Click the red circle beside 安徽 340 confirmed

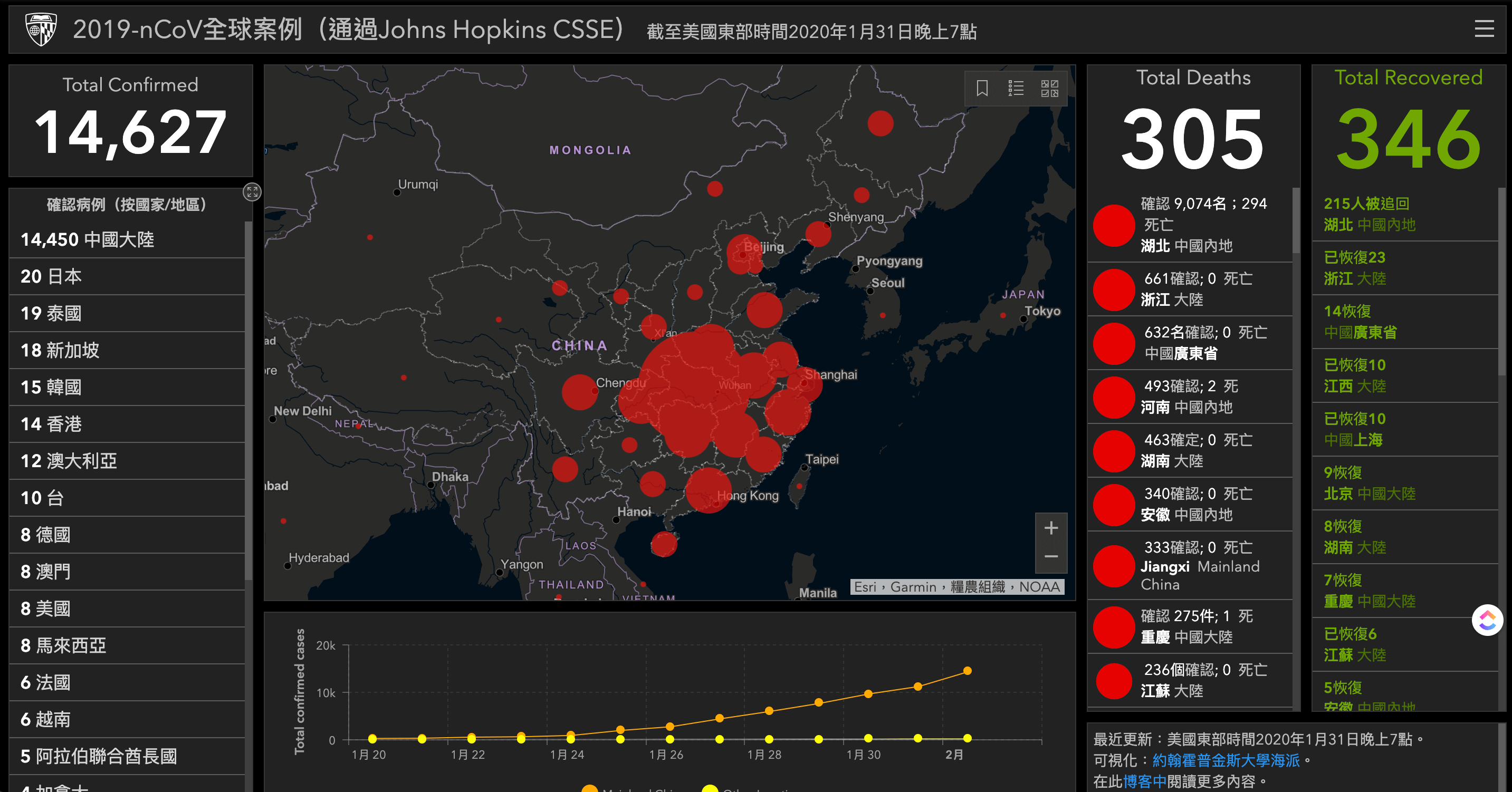point(1114,505)
